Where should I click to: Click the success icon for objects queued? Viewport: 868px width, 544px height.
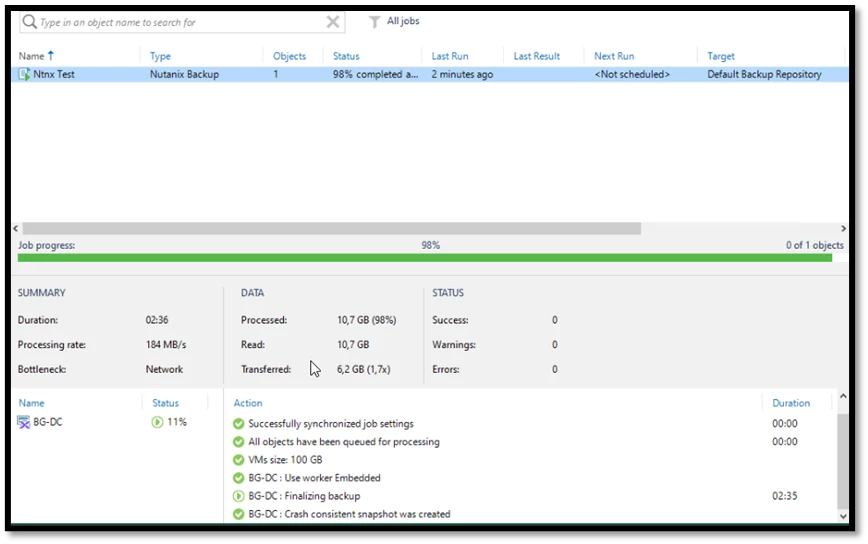[x=239, y=442]
